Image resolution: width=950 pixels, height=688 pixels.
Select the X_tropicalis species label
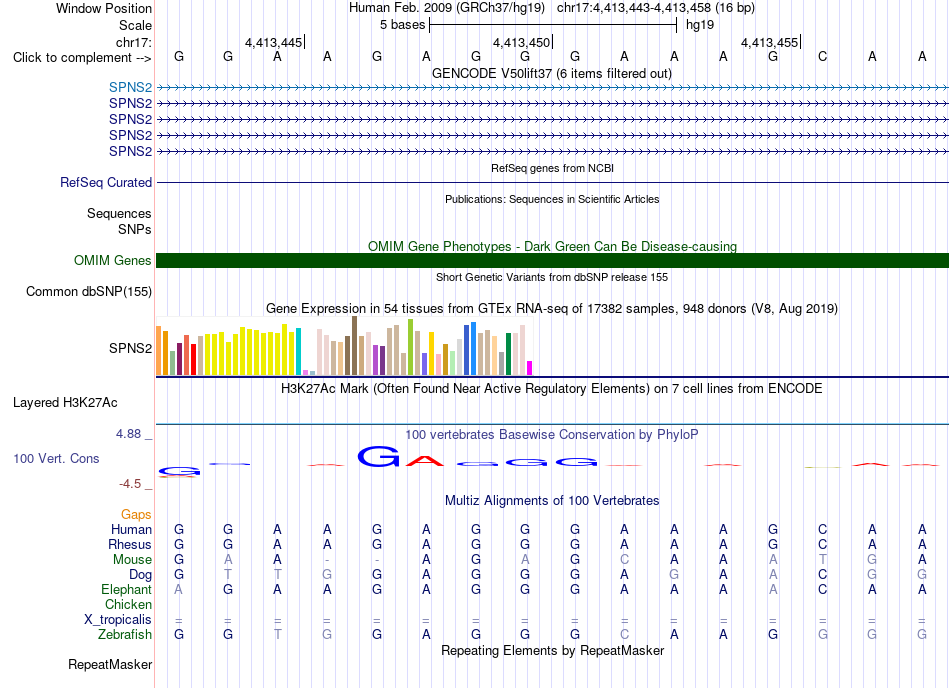tap(118, 620)
